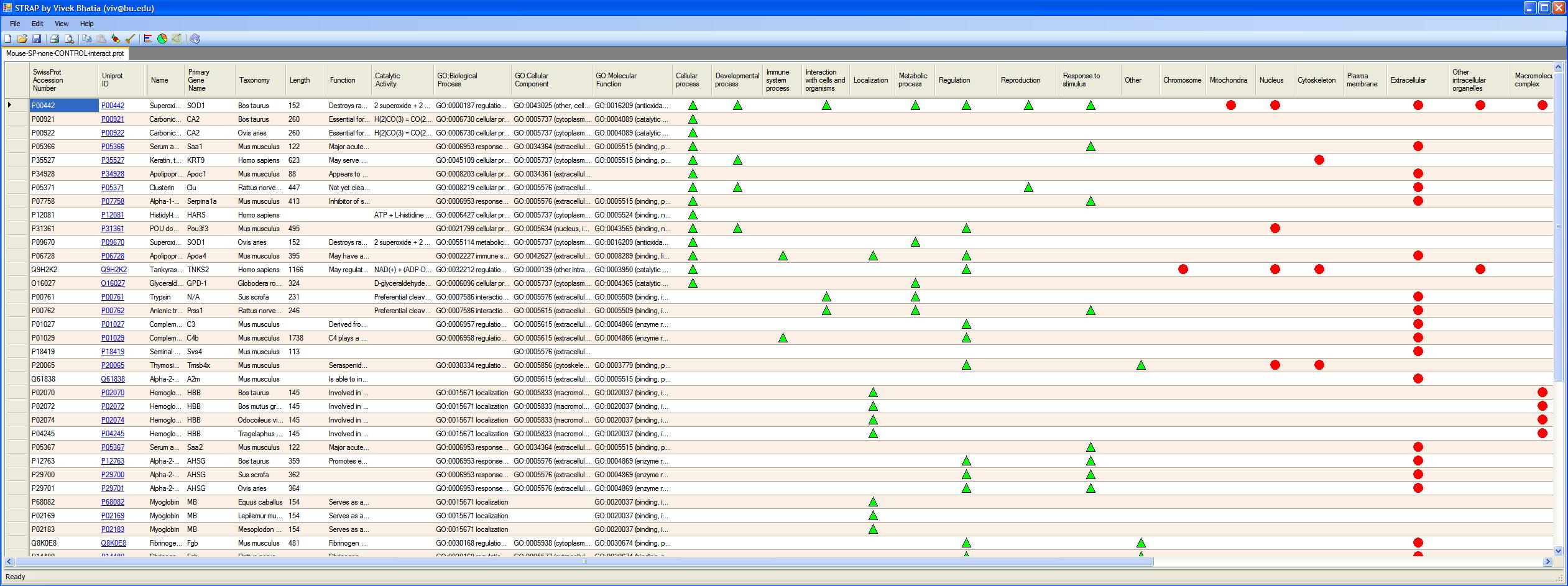Open help via the book icon
The width and height of the screenshot is (1568, 586).
[x=195, y=39]
